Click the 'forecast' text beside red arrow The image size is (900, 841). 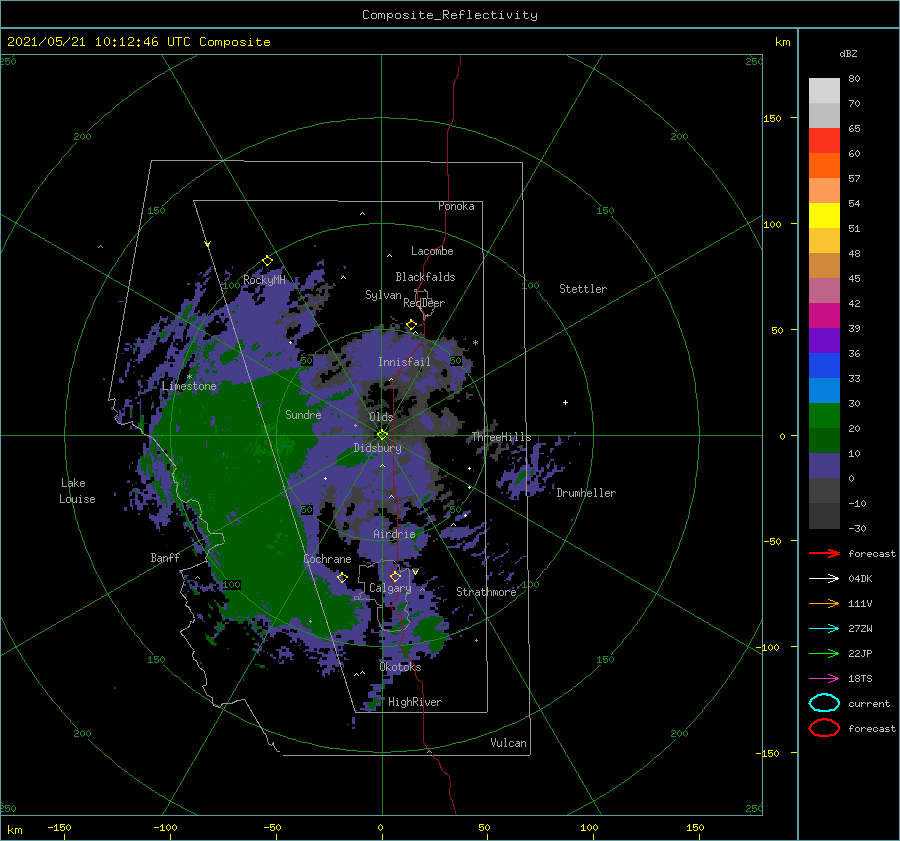pyautogui.click(x=872, y=553)
